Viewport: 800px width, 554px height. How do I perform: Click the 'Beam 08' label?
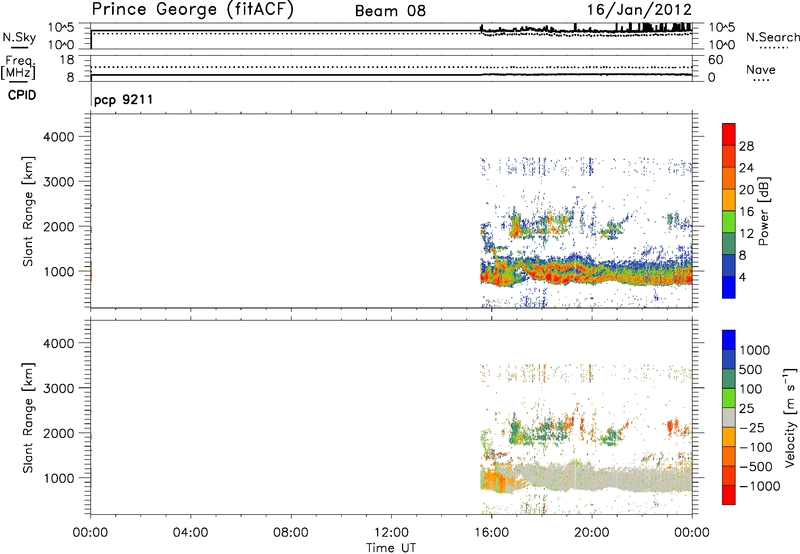pyautogui.click(x=390, y=11)
